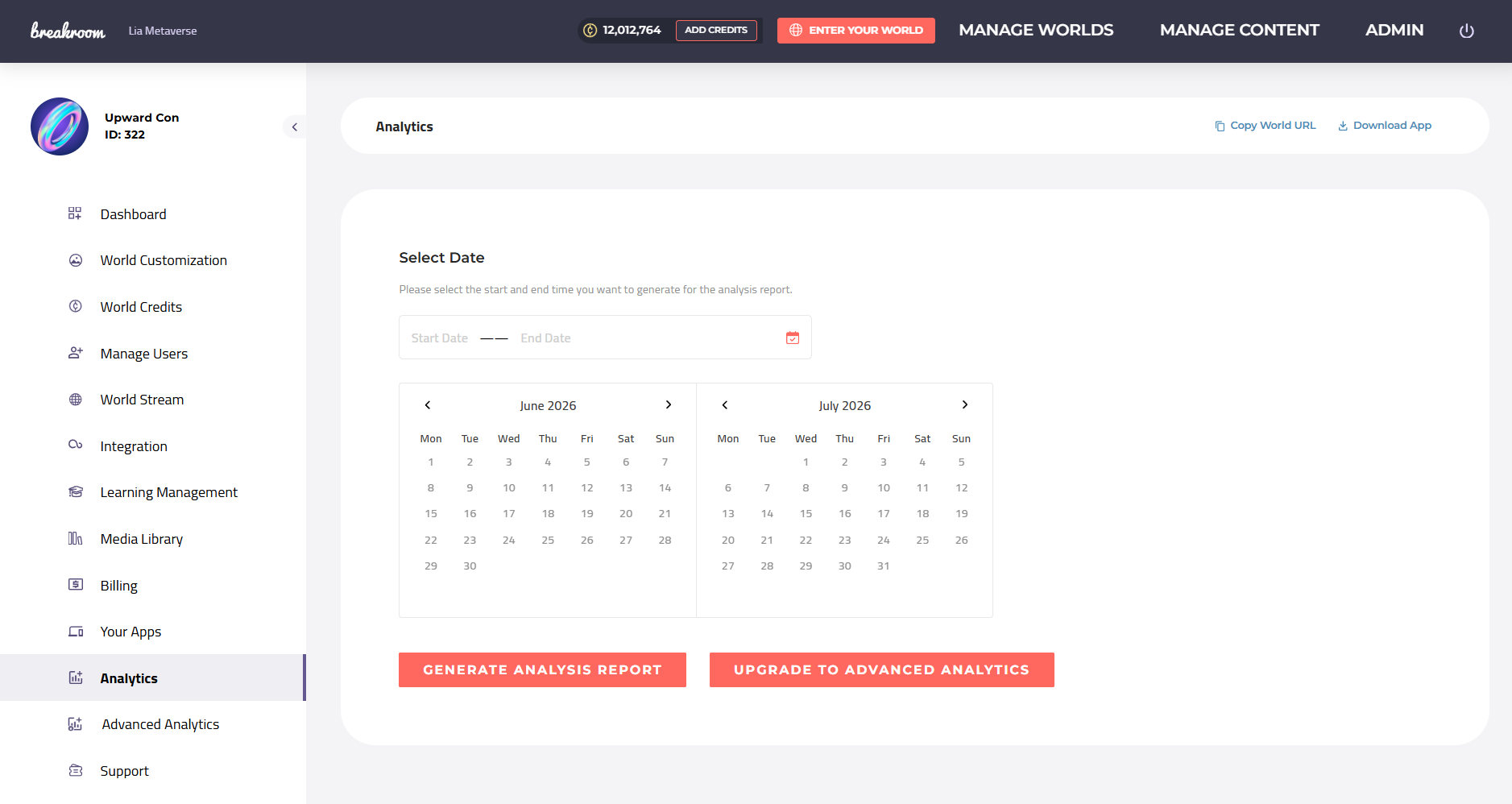This screenshot has width=1512, height=804.
Task: Click the World Customization icon in sidebar
Action: point(76,260)
